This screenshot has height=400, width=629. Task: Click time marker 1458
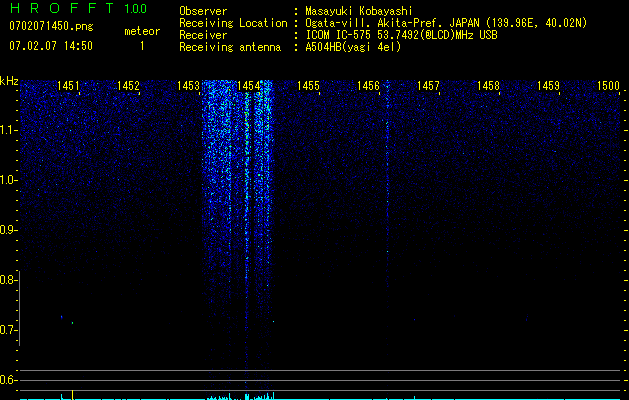(x=488, y=86)
